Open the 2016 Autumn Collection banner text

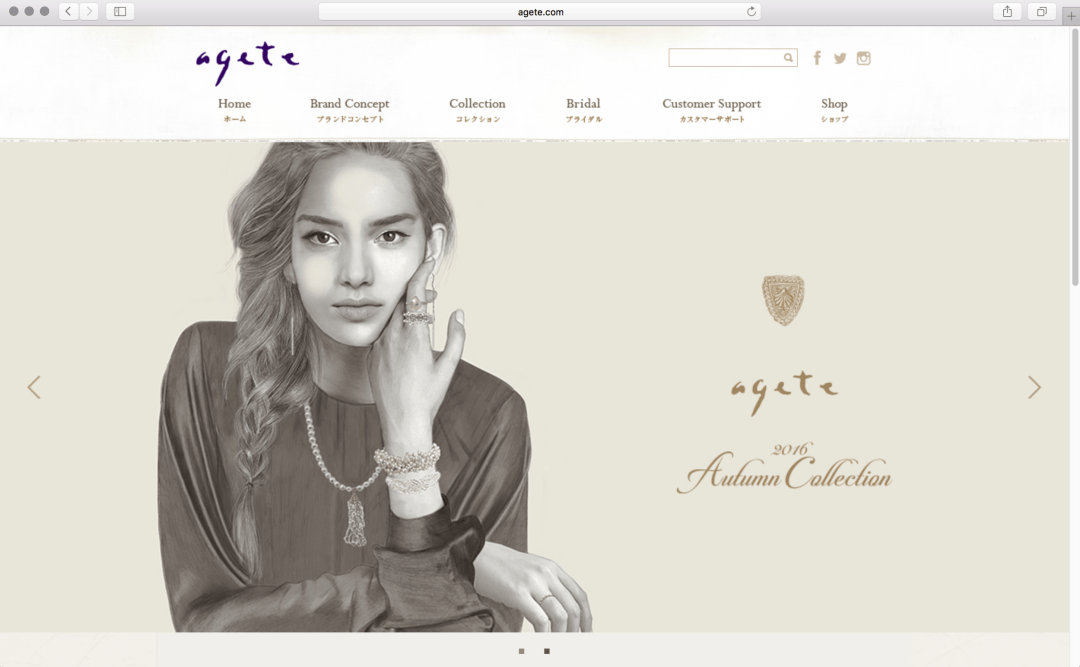(x=785, y=469)
